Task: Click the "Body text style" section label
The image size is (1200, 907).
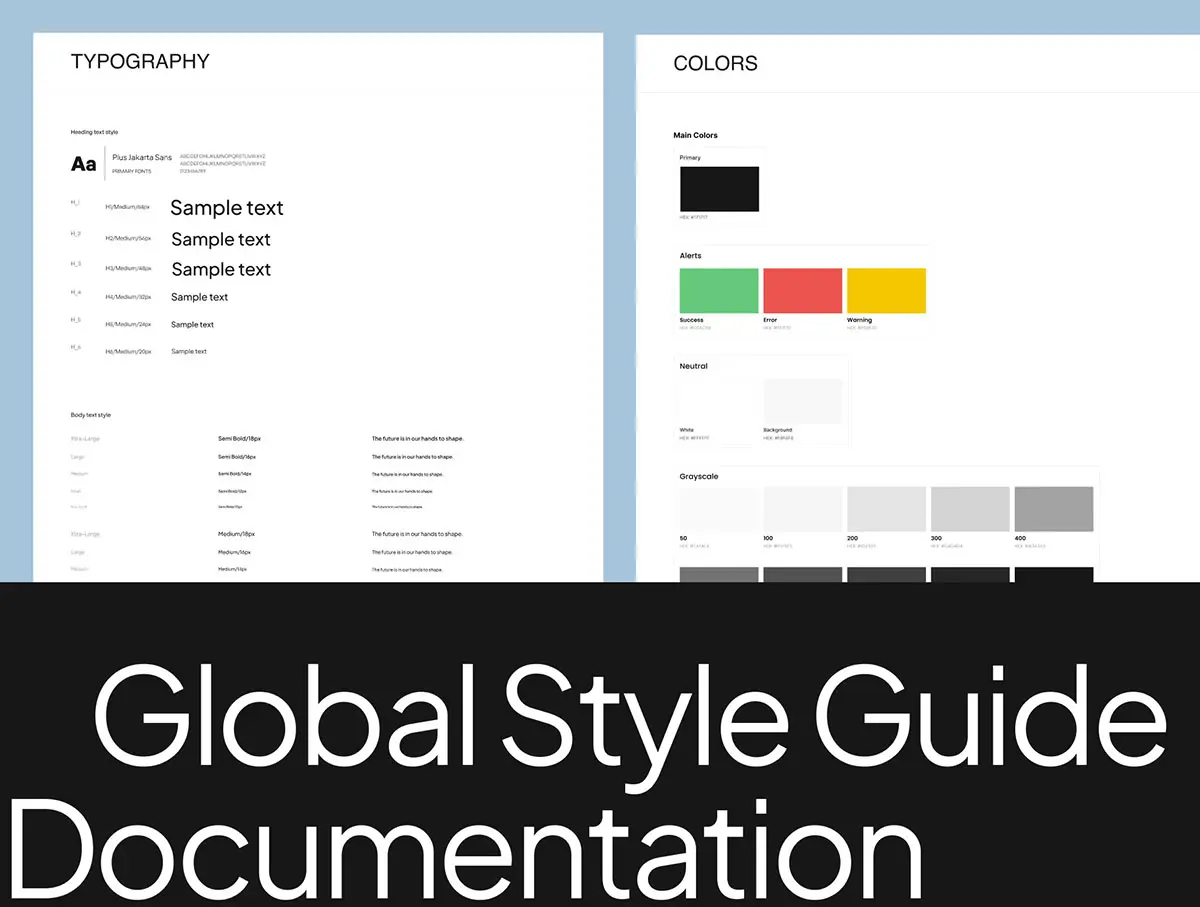Action: 91,415
